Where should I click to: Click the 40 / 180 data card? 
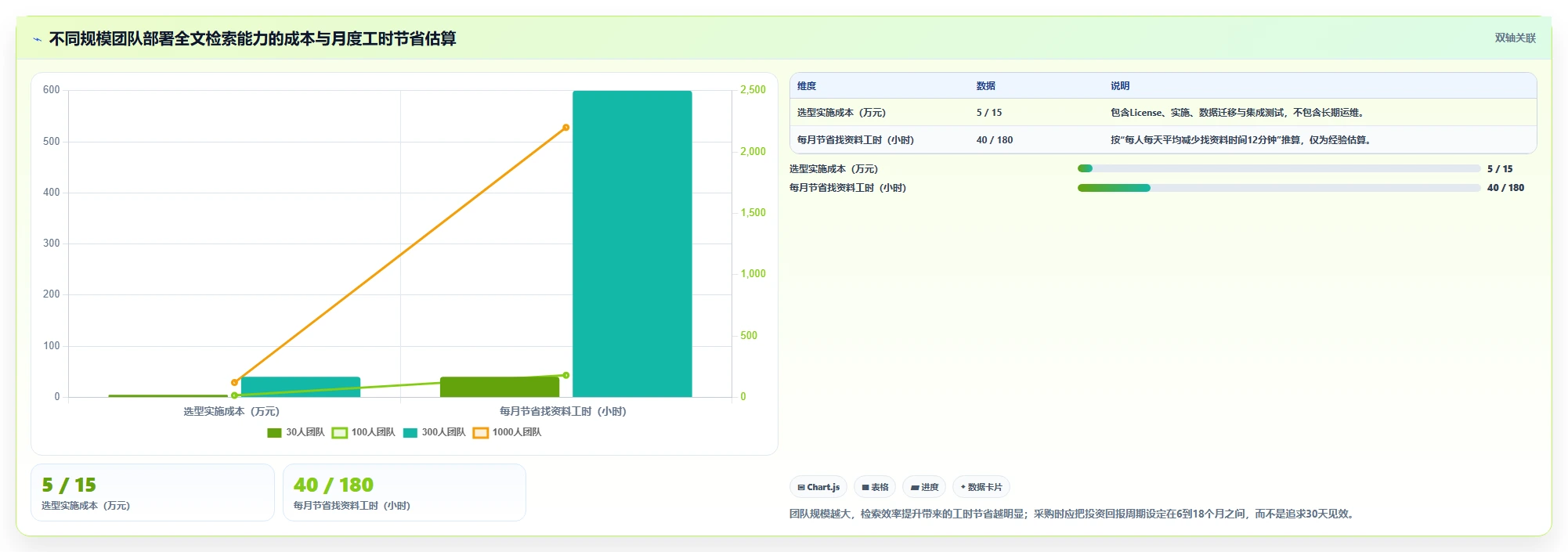point(404,492)
